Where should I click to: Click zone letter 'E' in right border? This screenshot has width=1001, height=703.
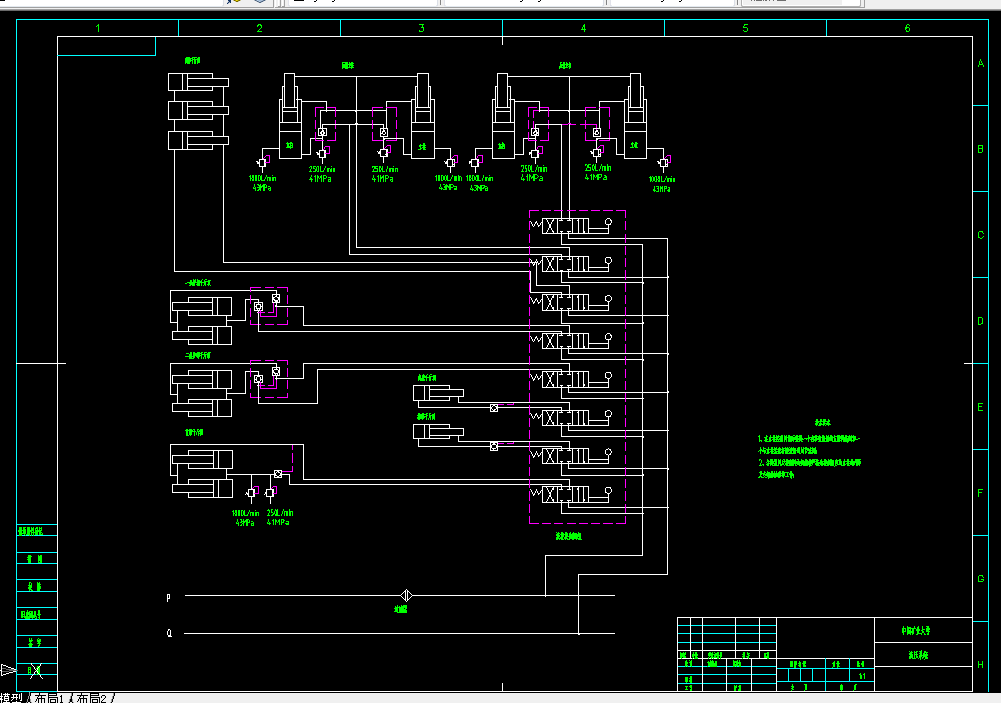click(x=981, y=407)
